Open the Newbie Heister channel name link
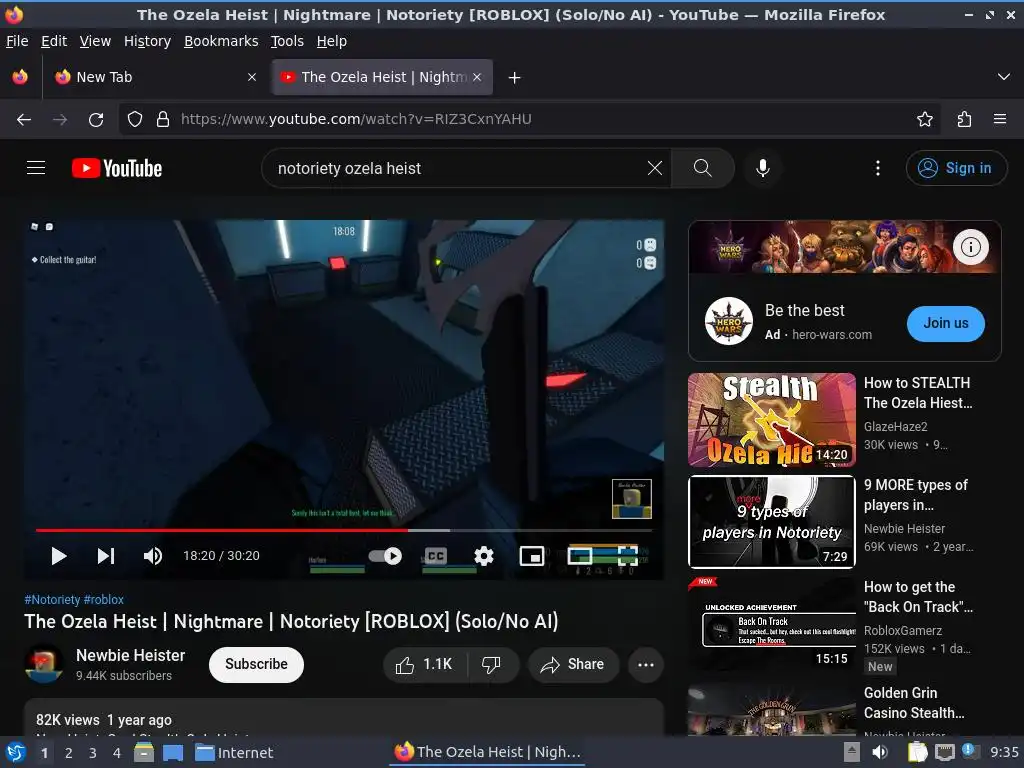This screenshot has width=1024, height=768. point(131,655)
